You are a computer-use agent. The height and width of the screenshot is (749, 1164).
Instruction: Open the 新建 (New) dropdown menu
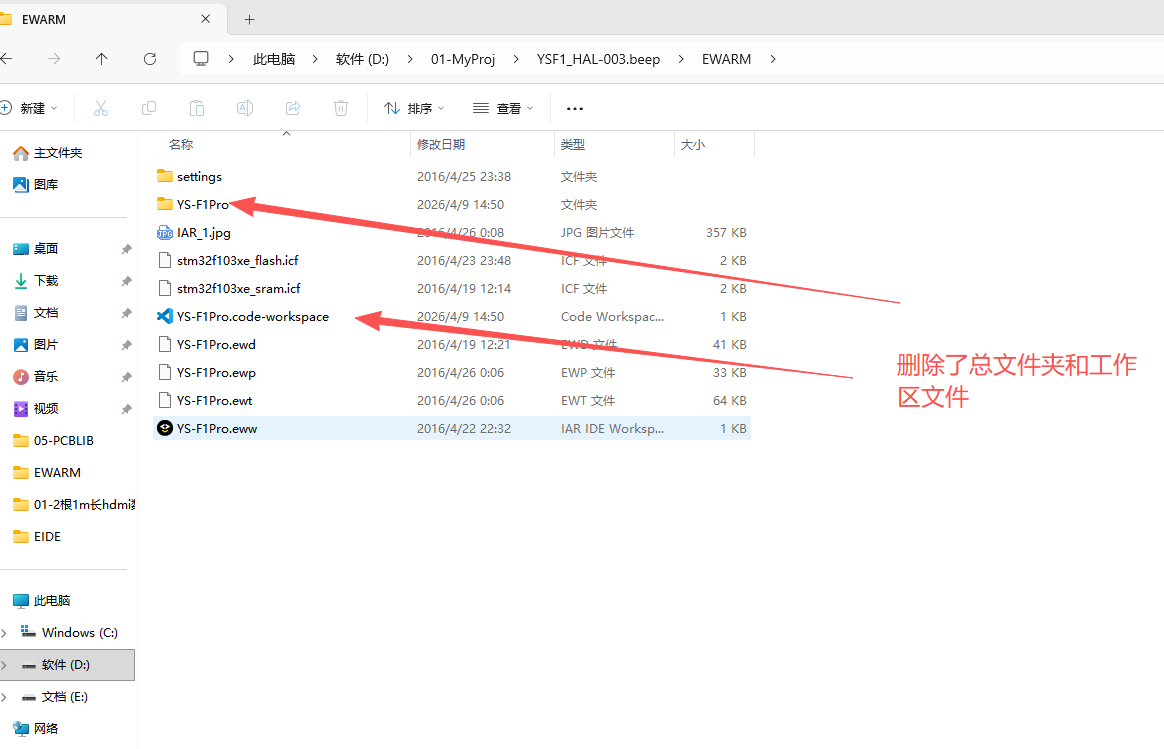click(30, 108)
